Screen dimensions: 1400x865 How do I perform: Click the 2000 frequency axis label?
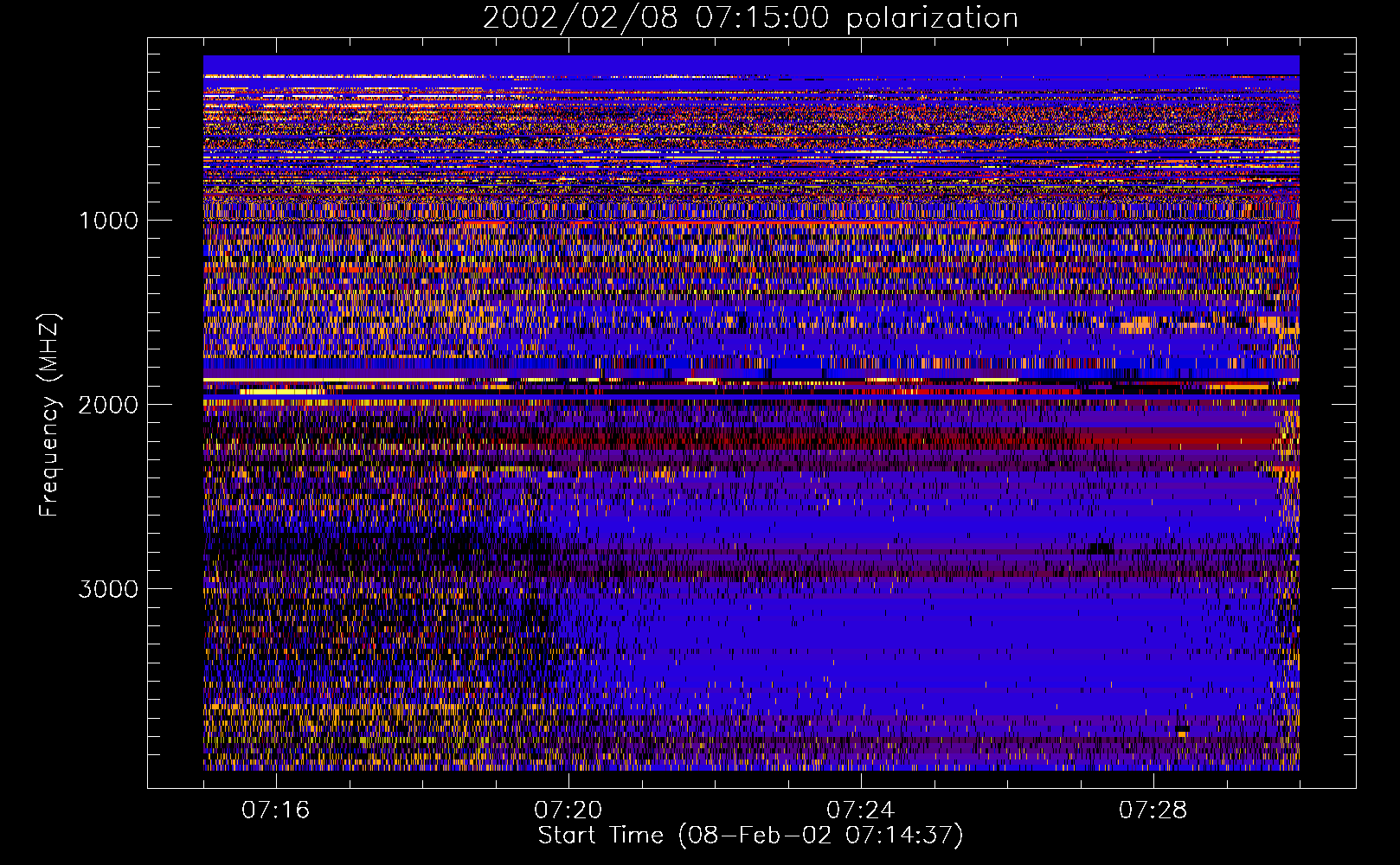pos(108,405)
